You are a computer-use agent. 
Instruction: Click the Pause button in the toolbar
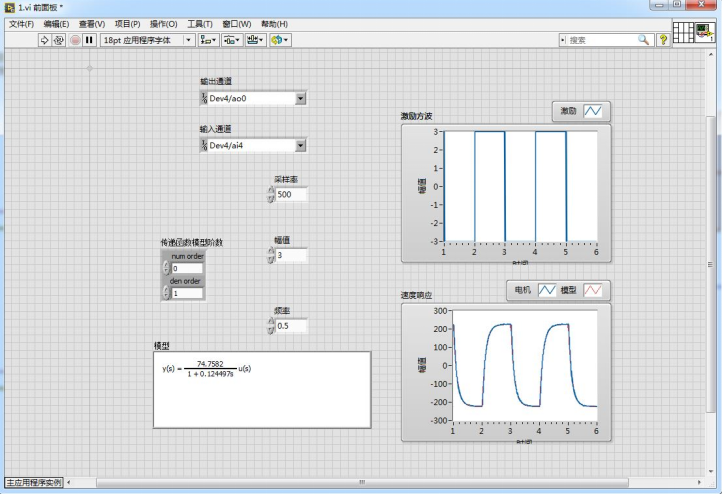point(89,40)
